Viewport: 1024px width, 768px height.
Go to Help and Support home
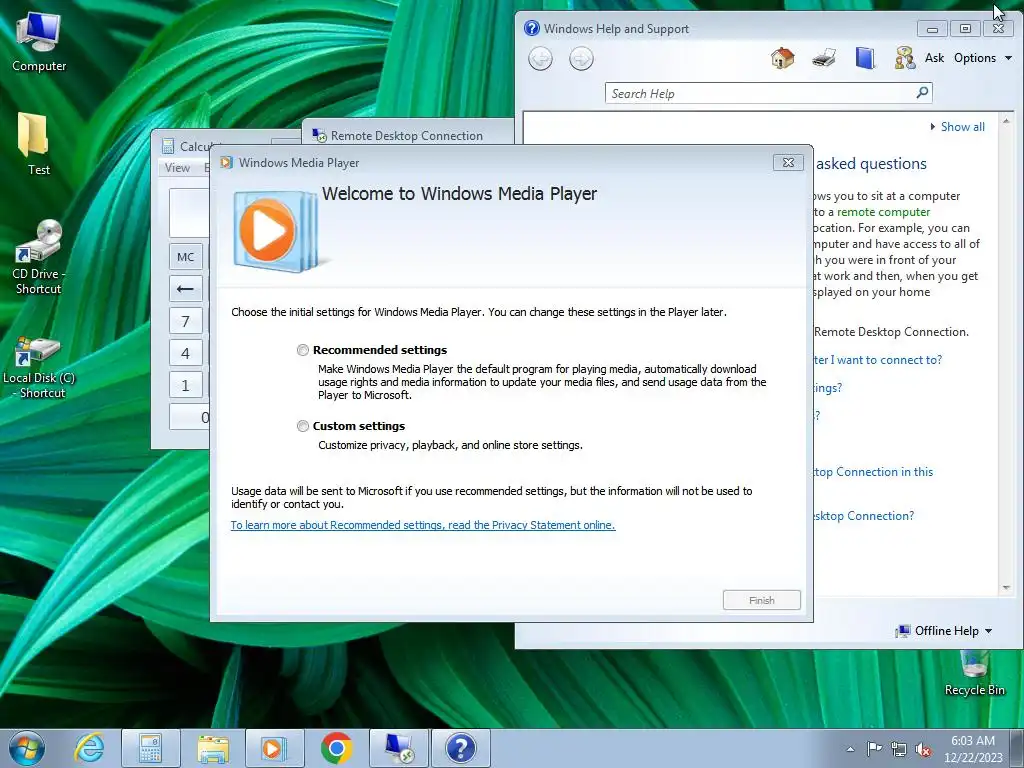(x=782, y=58)
